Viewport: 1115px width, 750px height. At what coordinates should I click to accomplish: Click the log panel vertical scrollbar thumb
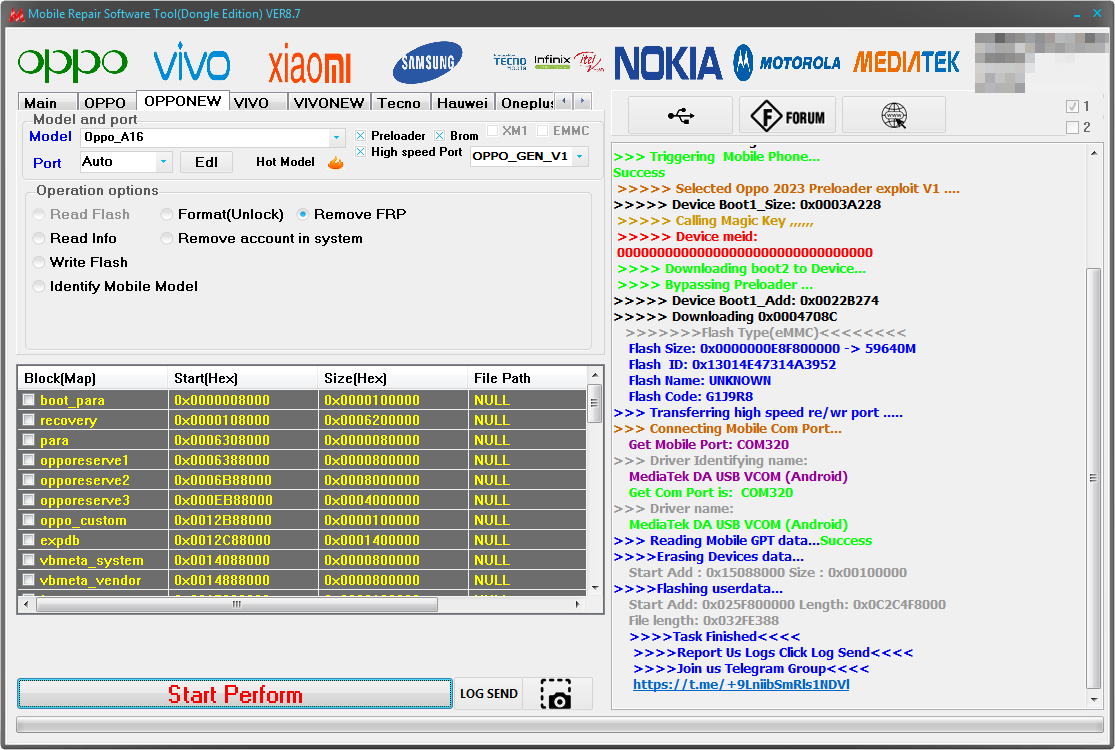pos(1094,478)
